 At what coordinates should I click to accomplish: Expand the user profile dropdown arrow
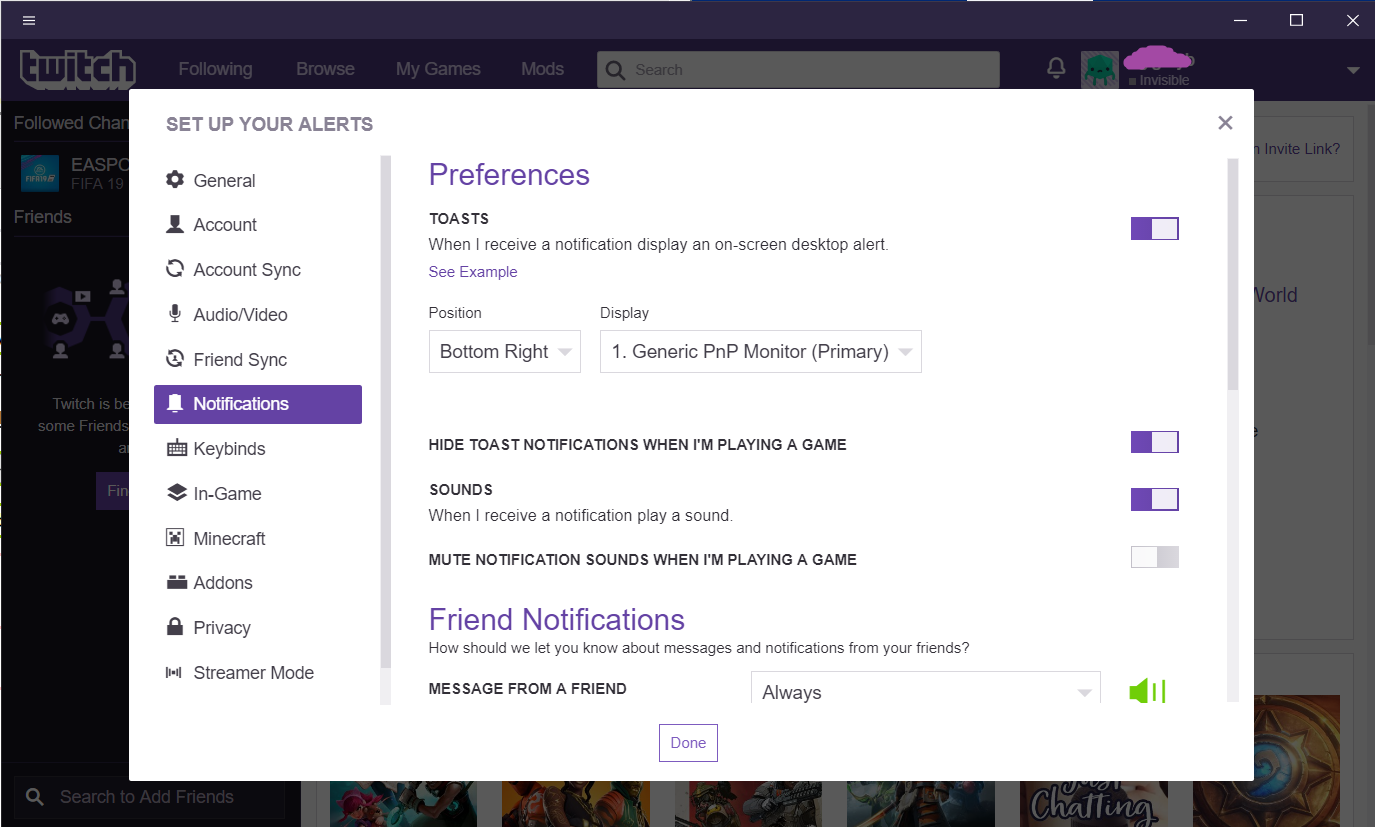pyautogui.click(x=1353, y=70)
